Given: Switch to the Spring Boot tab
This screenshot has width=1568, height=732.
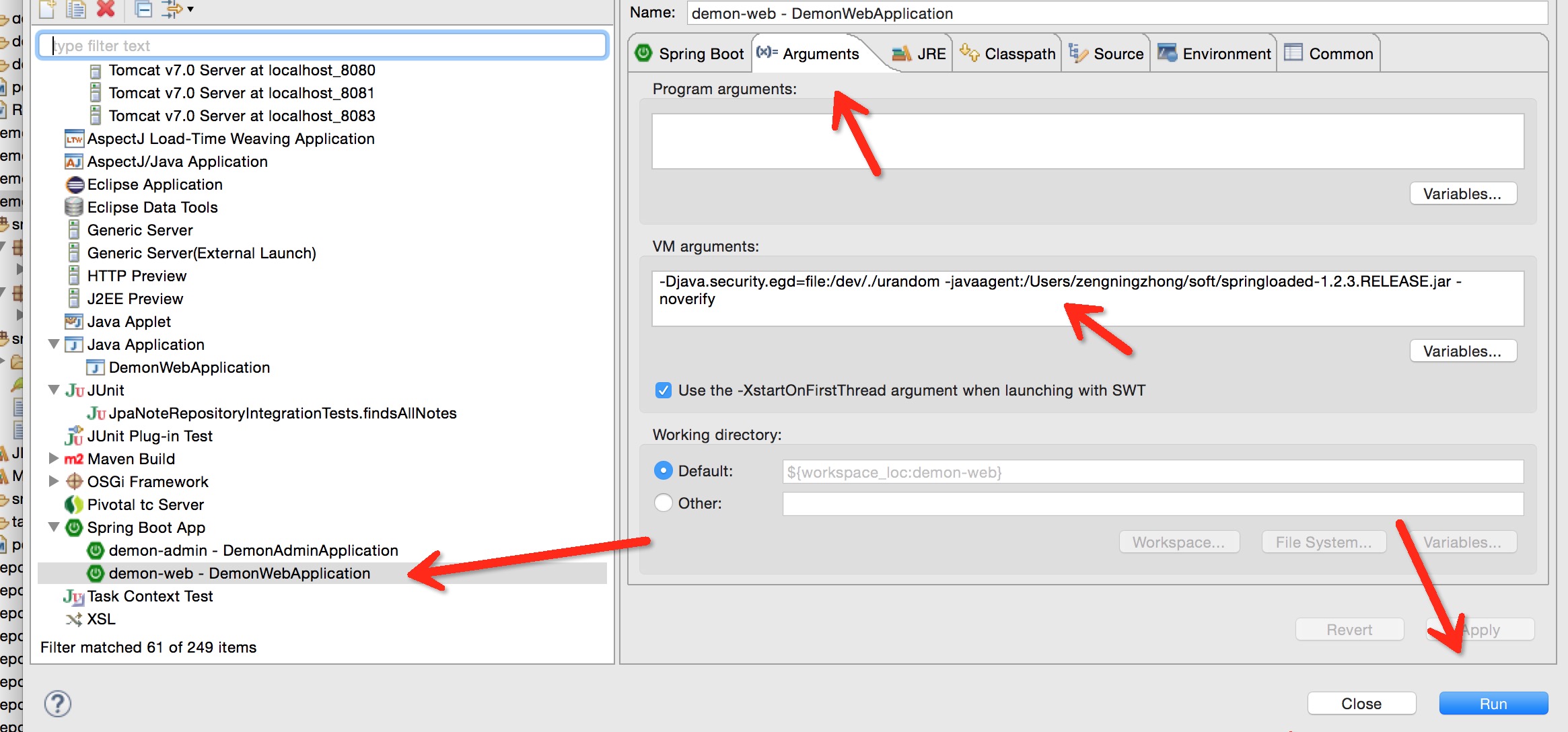Looking at the screenshot, I should tap(690, 54).
